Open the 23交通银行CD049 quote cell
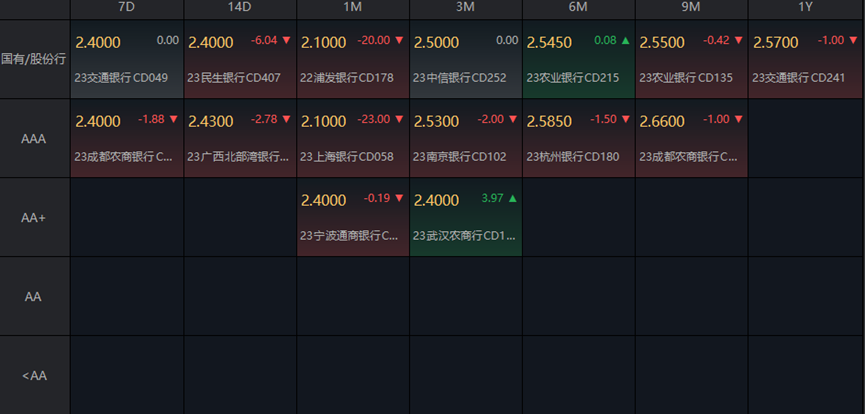Screen dimensions: 865x414 click(x=127, y=60)
